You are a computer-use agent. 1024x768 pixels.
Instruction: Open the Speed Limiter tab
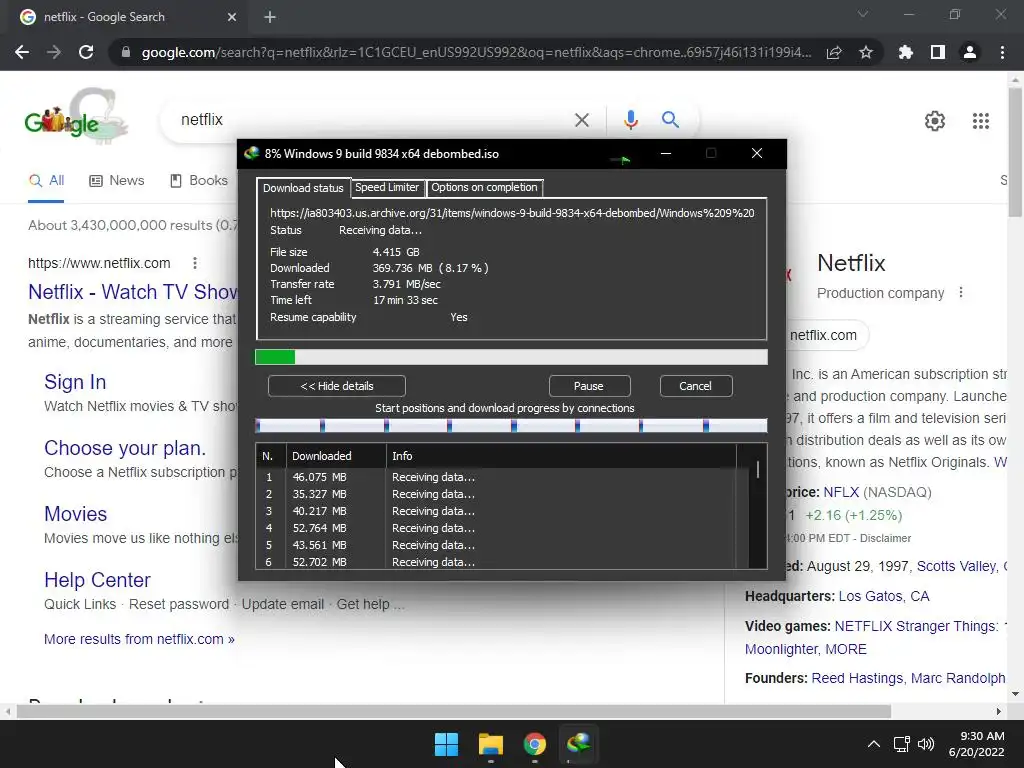[387, 187]
